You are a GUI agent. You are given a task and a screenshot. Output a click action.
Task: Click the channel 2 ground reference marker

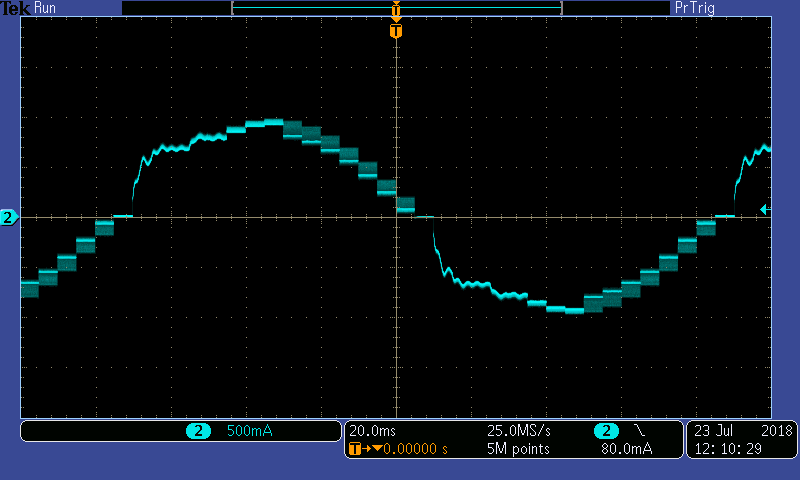pos(8,217)
